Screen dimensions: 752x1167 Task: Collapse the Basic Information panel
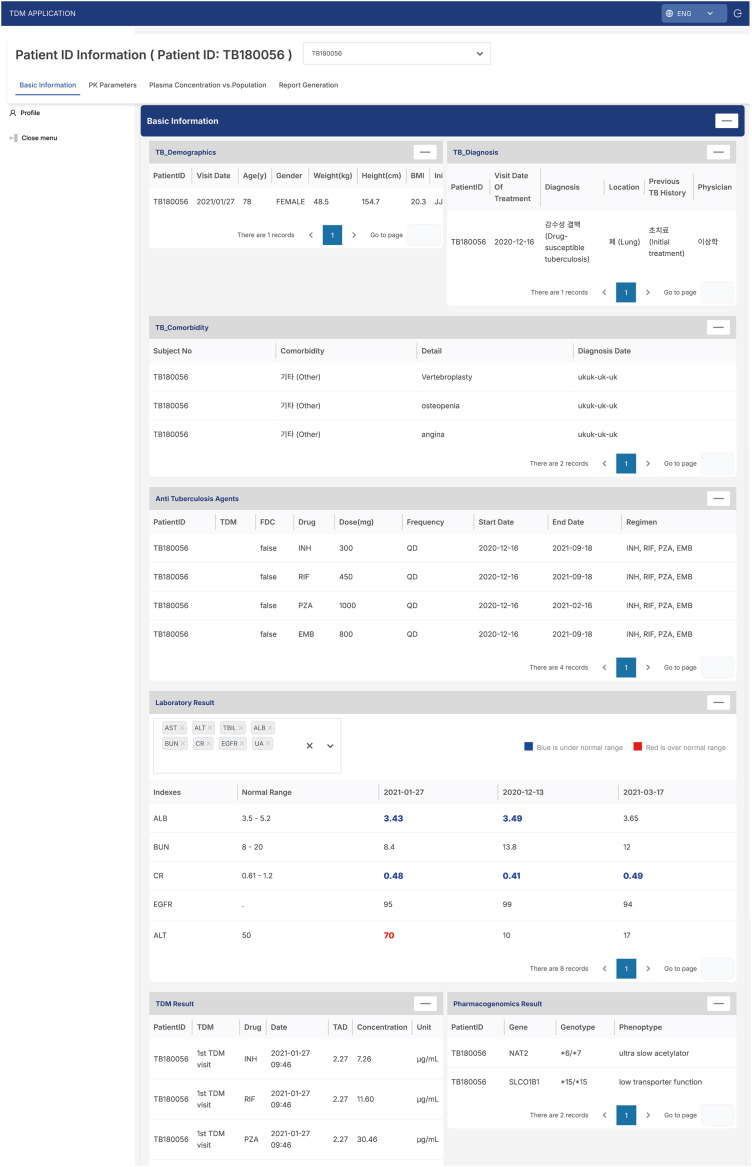726,121
